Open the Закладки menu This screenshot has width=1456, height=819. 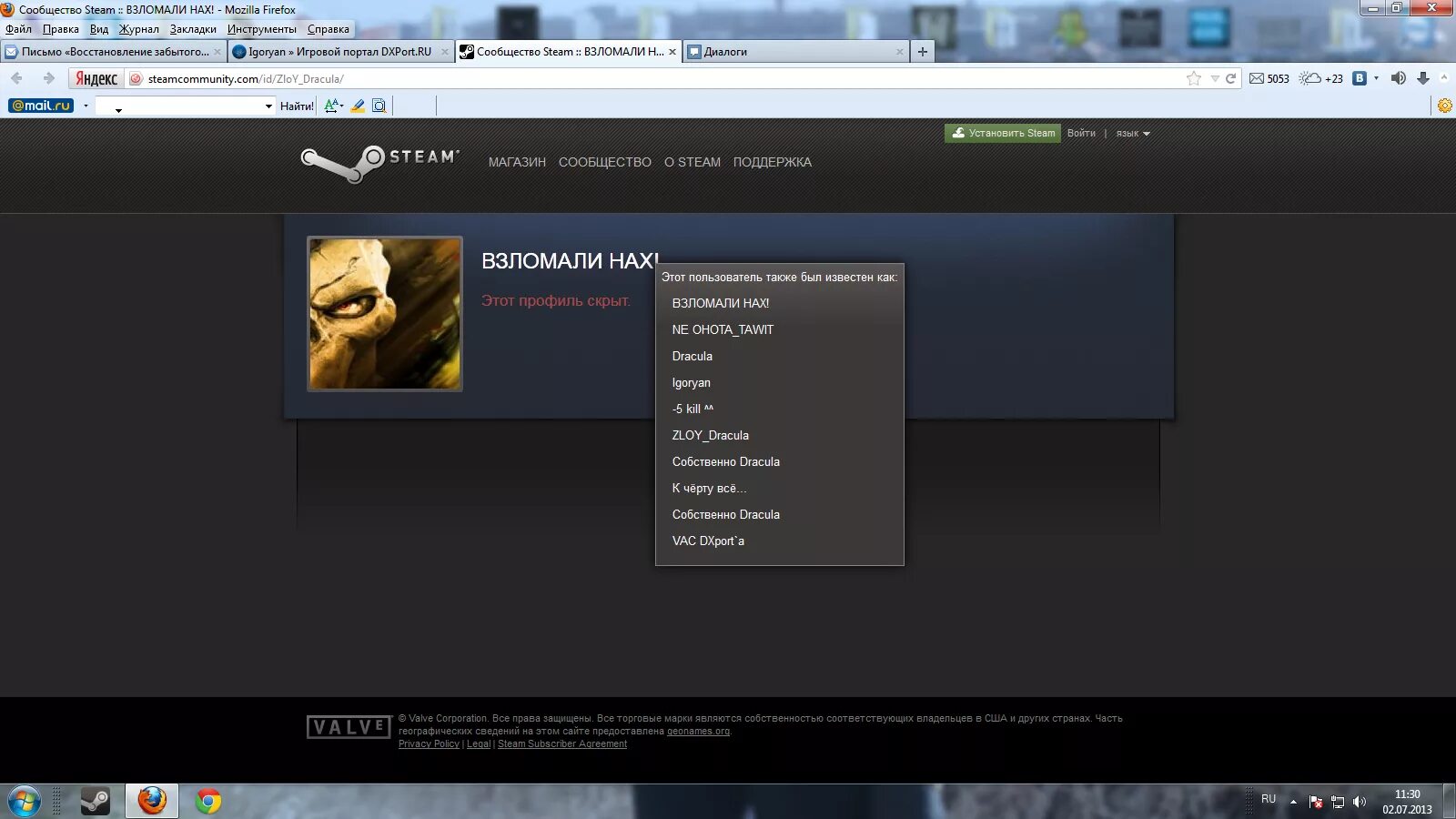point(193,29)
